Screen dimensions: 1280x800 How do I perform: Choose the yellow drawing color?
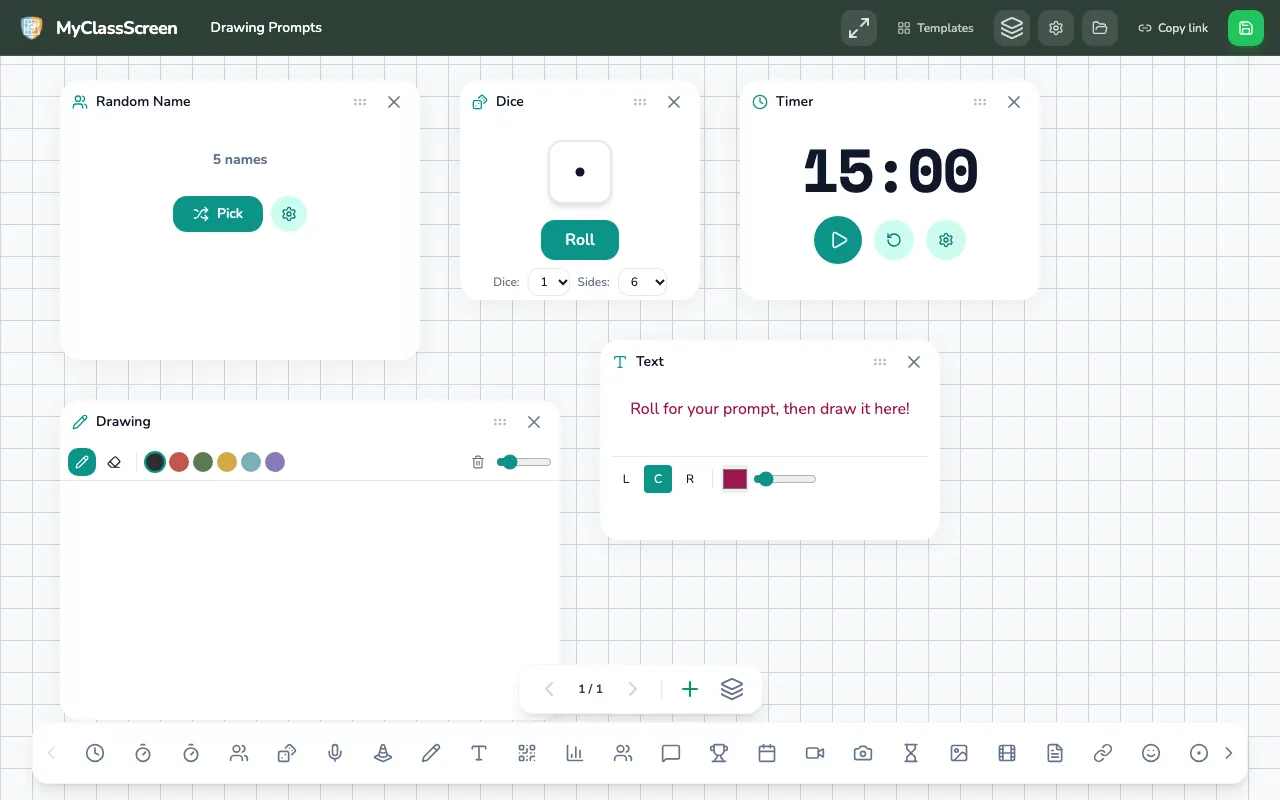pos(227,462)
